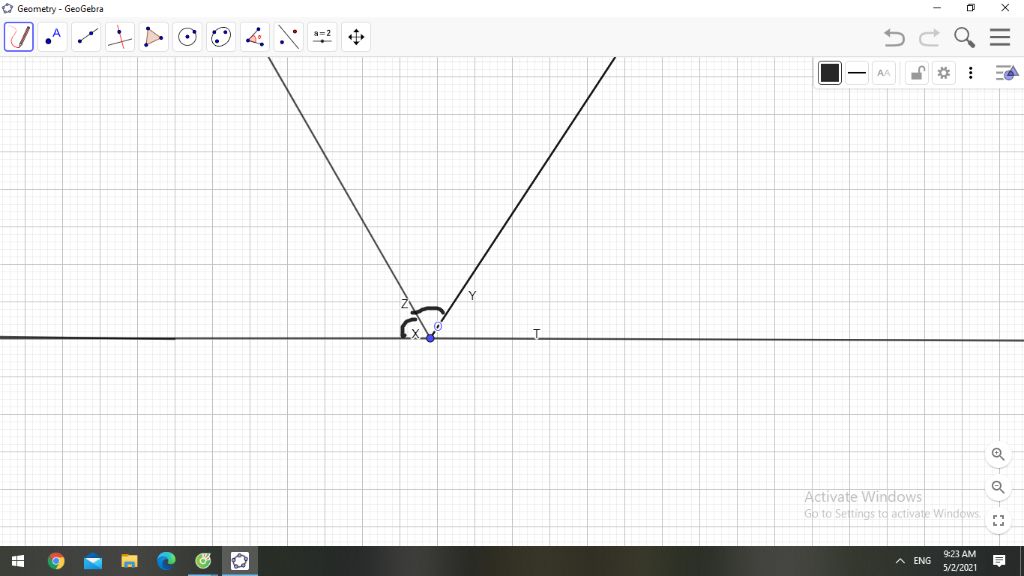Open the notification center
The width and height of the screenshot is (1024, 576).
tap(999, 561)
